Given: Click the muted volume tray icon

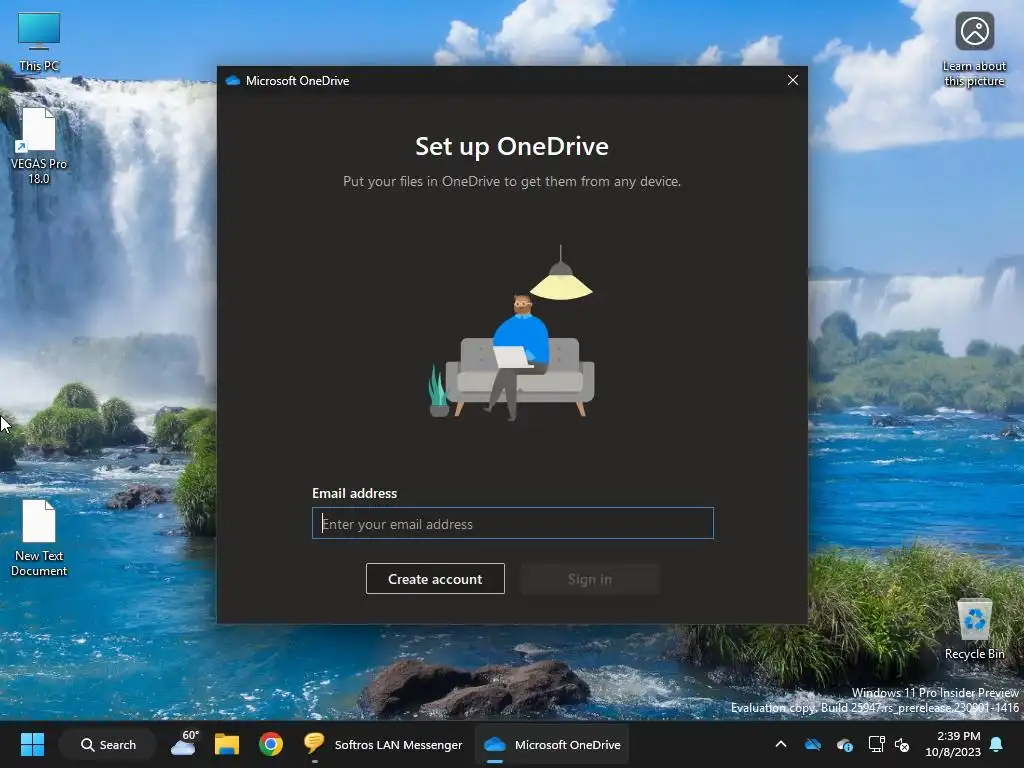Looking at the screenshot, I should pyautogui.click(x=902, y=744).
